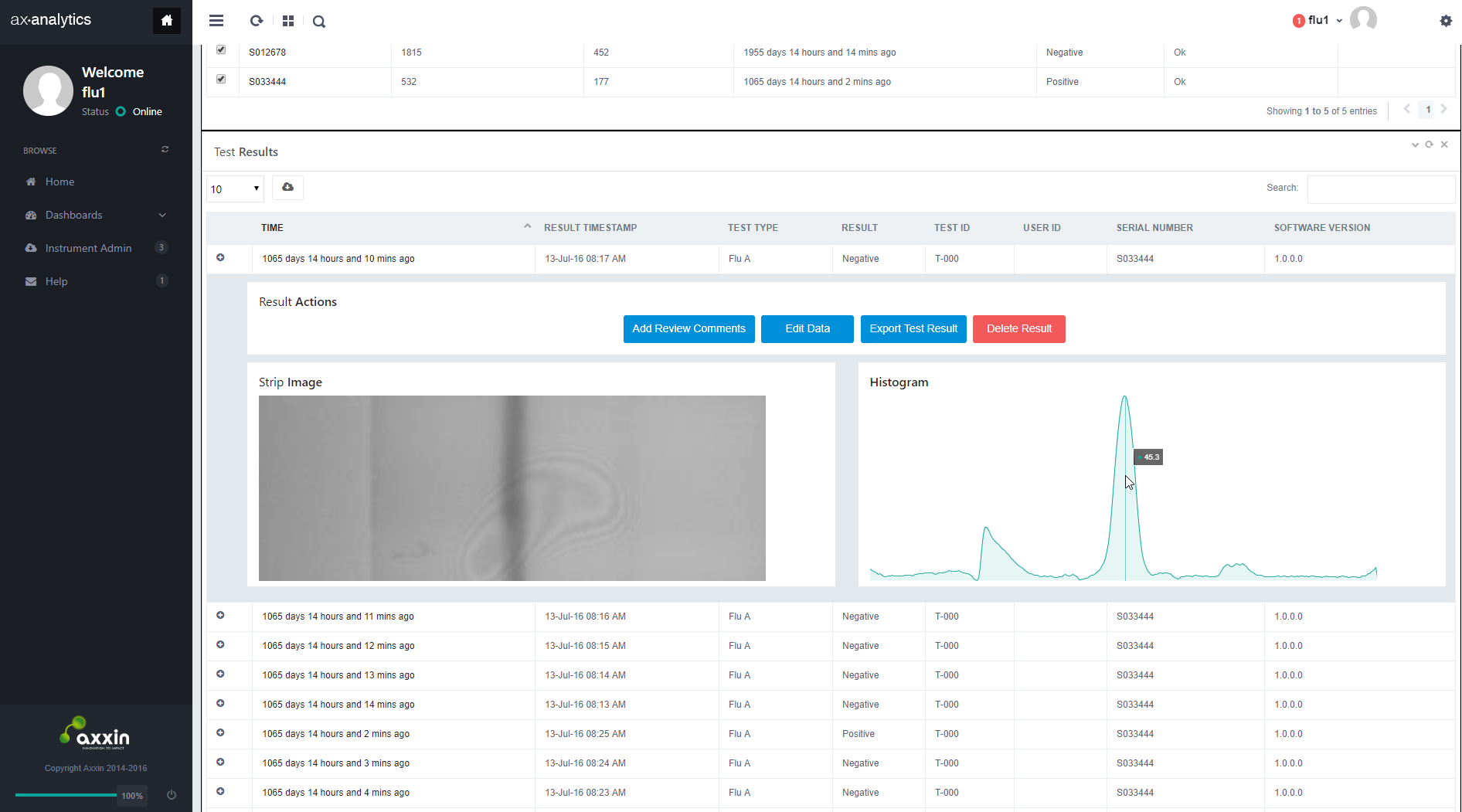
Task: Open the settings gear icon at top right
Action: (1446, 21)
